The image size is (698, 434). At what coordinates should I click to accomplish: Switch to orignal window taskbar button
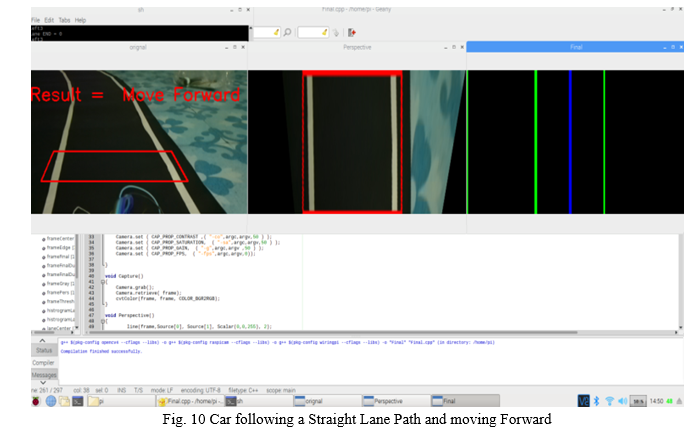[x=328, y=401]
